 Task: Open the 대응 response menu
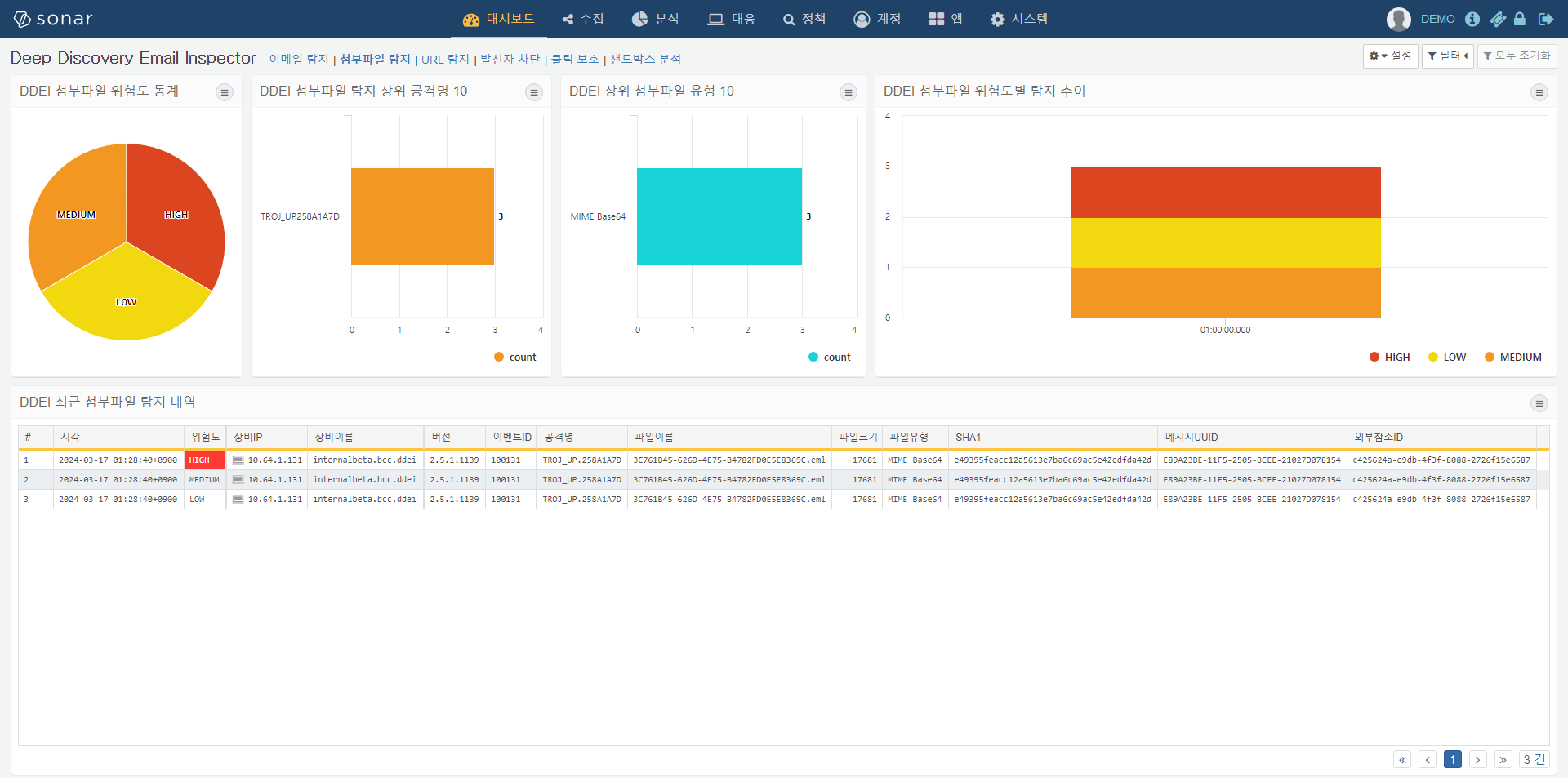731,19
